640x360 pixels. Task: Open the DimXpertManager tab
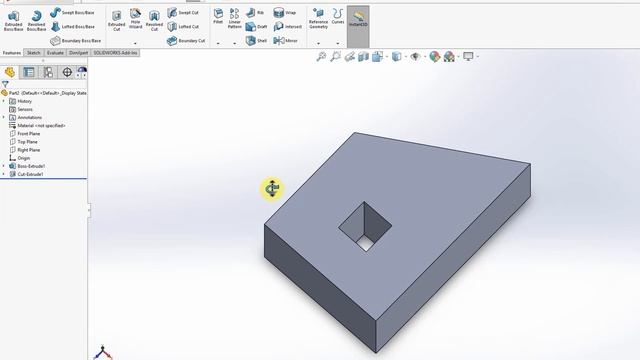(67, 72)
